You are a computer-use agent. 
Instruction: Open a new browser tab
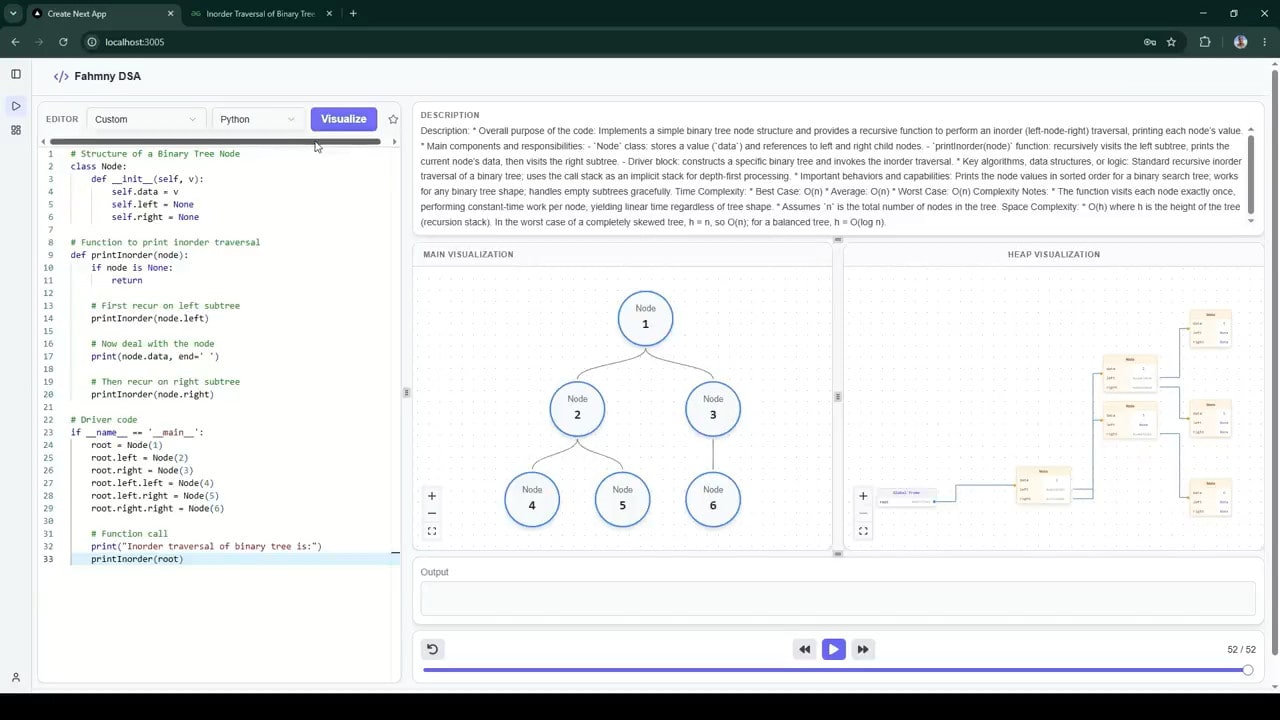(353, 14)
